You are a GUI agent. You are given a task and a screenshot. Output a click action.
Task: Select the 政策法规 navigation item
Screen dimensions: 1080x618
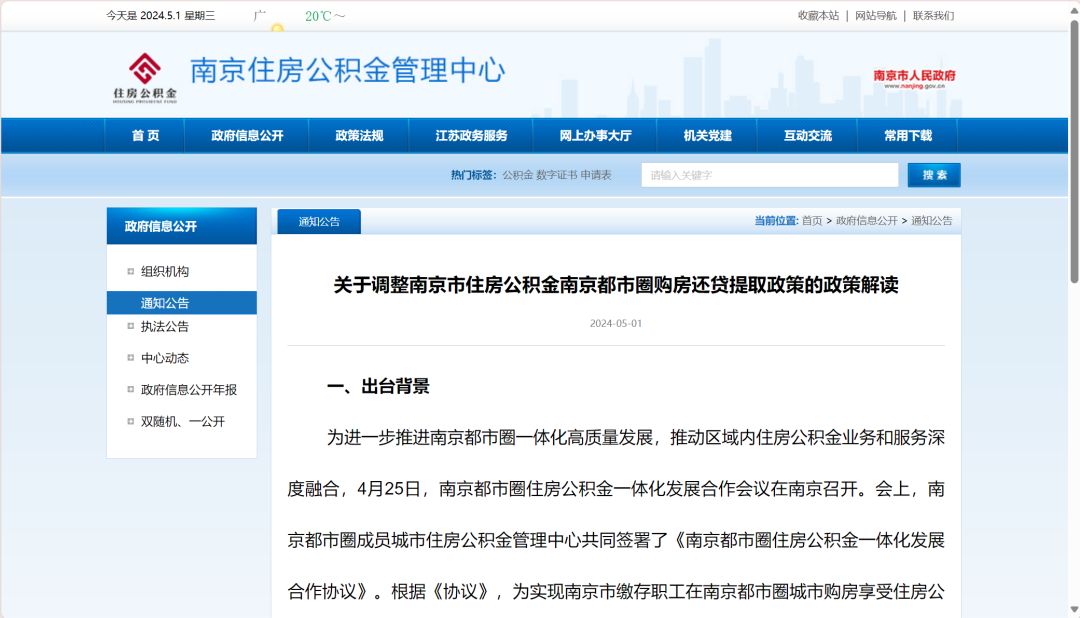[x=359, y=136]
